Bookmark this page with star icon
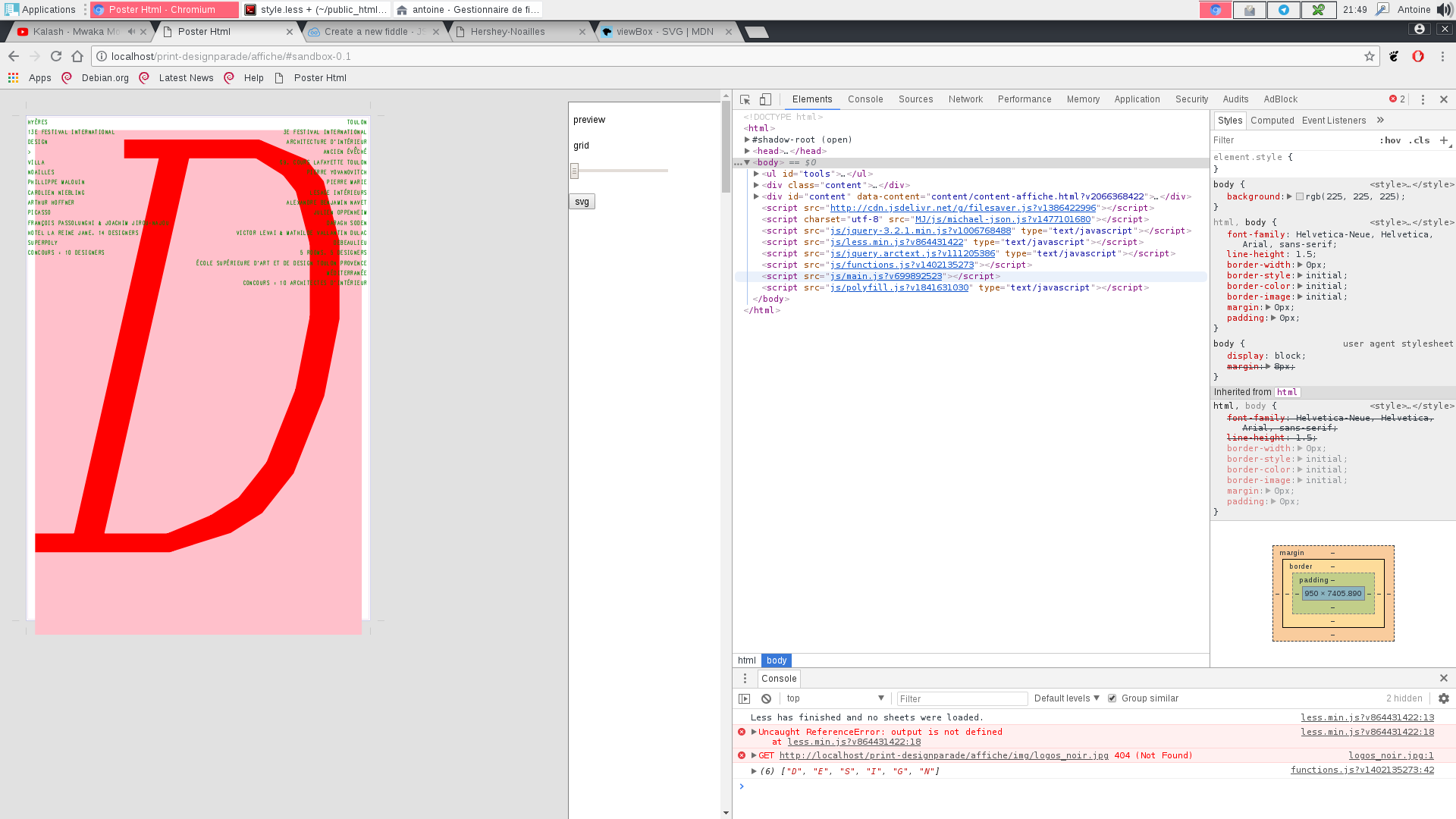 [x=1370, y=56]
